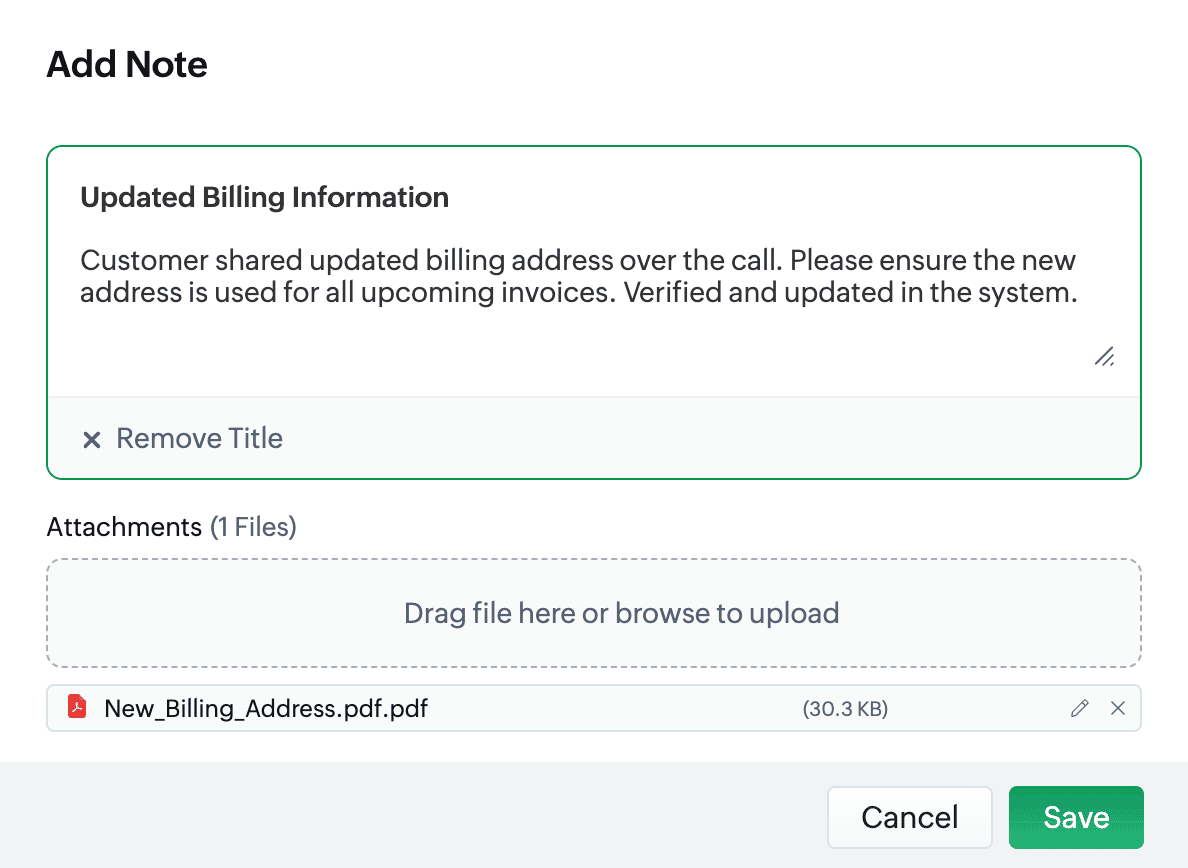Click the note textarea resize handle

1104,356
